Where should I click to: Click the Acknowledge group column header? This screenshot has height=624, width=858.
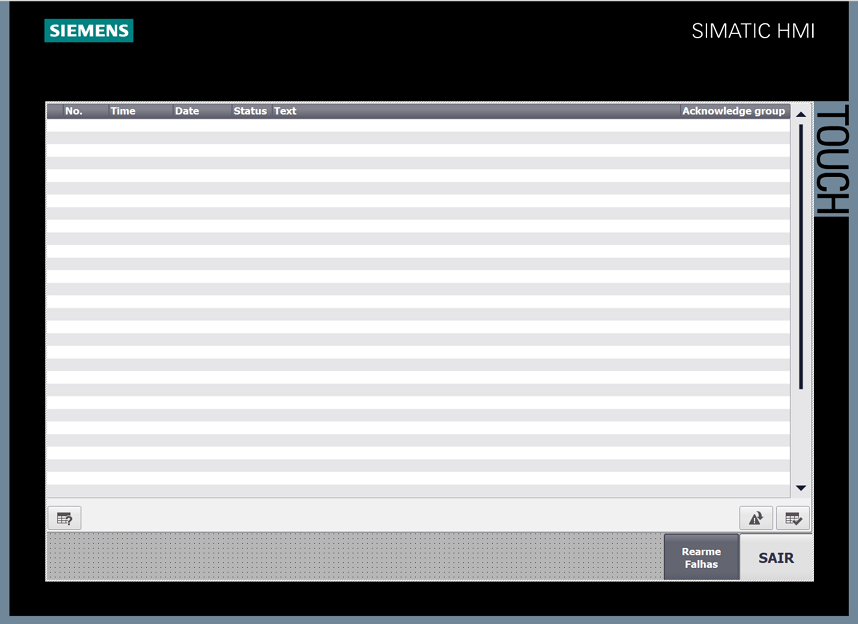click(x=733, y=111)
